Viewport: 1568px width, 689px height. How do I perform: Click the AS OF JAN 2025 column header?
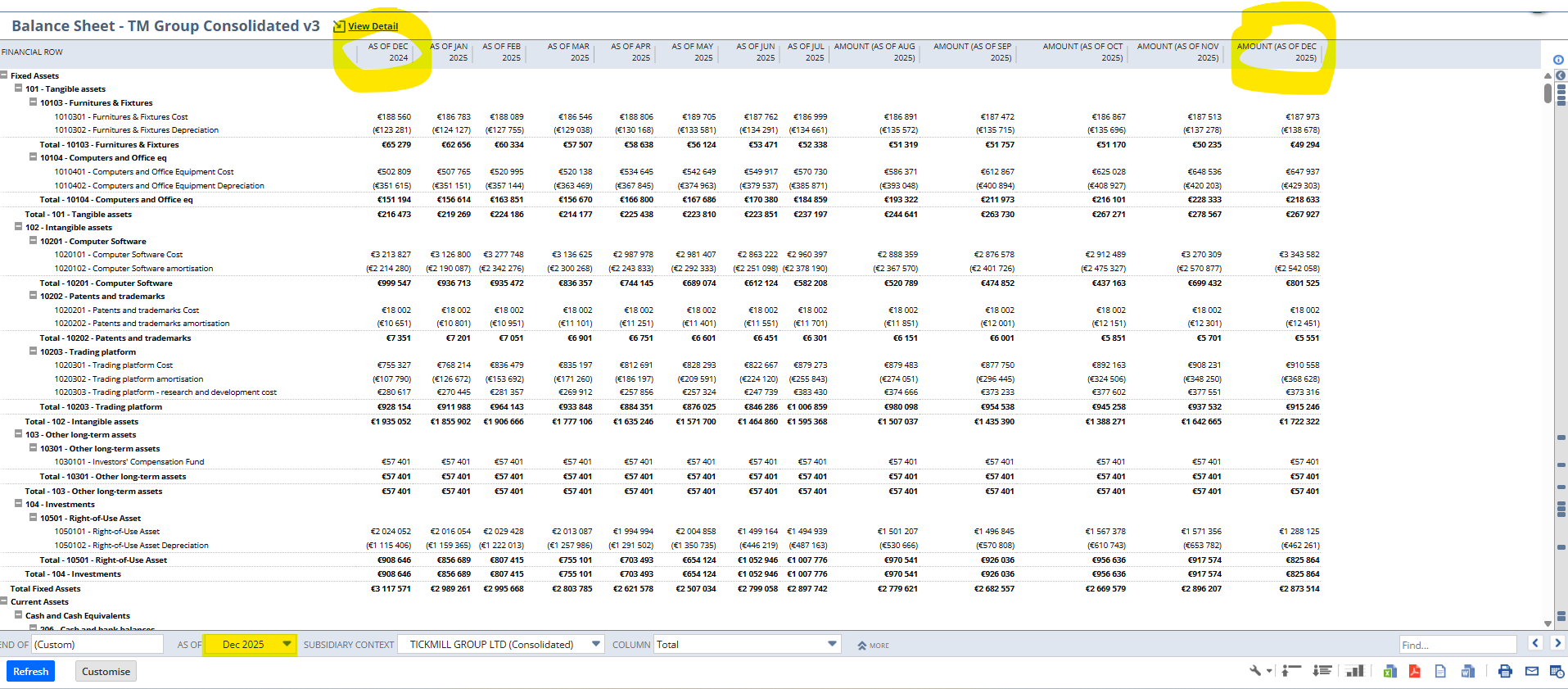coord(449,52)
